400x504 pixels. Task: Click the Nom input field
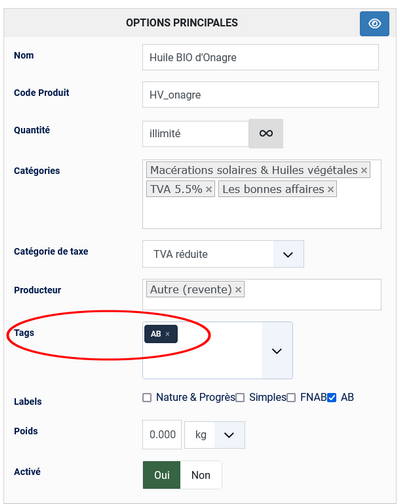[260, 57]
